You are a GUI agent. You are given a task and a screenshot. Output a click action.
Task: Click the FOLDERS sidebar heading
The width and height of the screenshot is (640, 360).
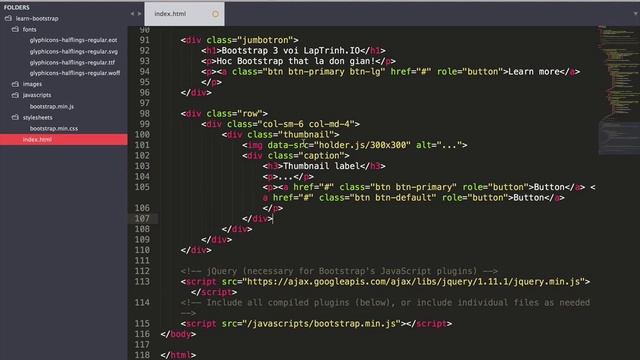coord(17,7)
